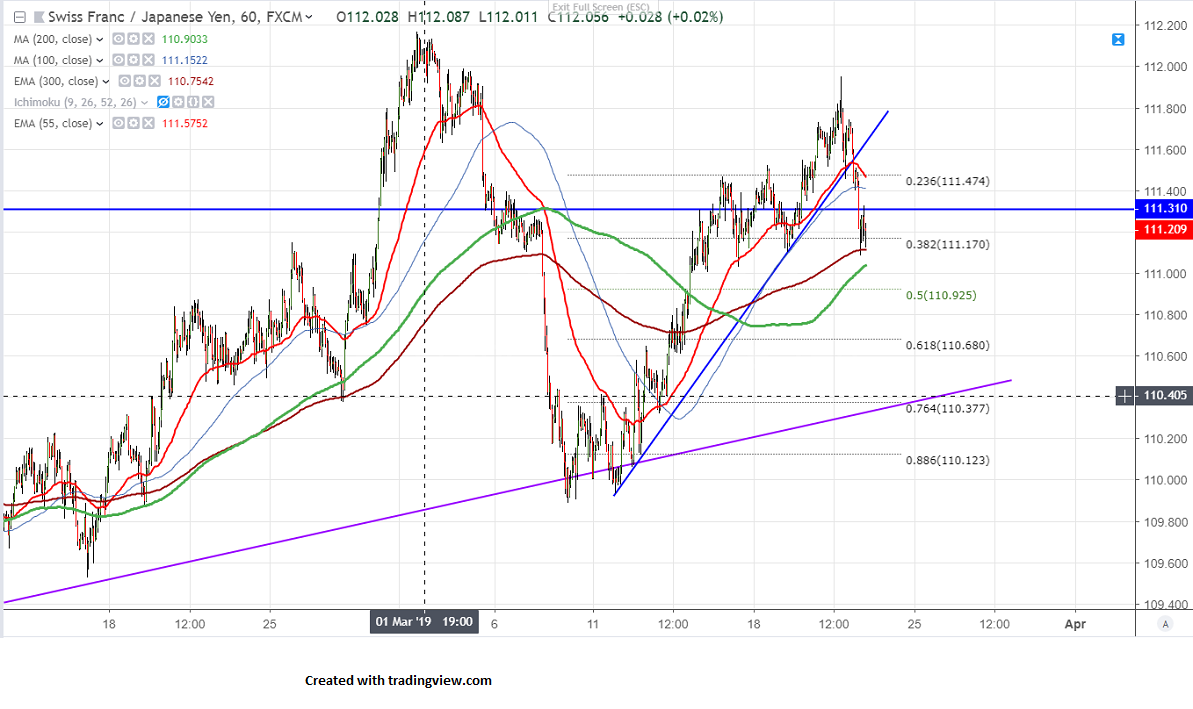Click the blue exit full screen icon at top right
1193x709 pixels.
(1118, 40)
